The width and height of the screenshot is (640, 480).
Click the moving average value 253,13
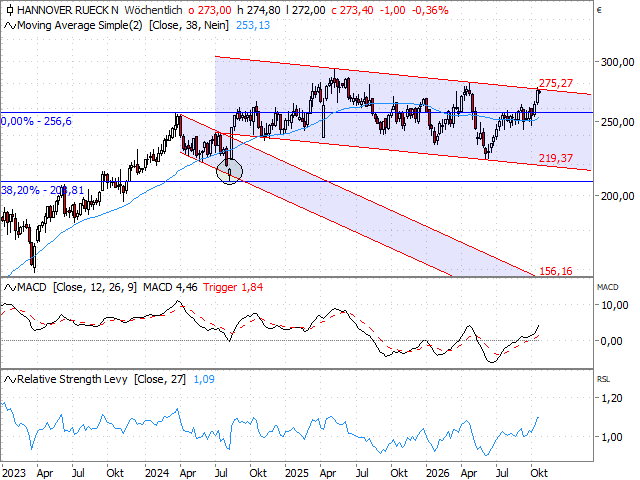253,25
